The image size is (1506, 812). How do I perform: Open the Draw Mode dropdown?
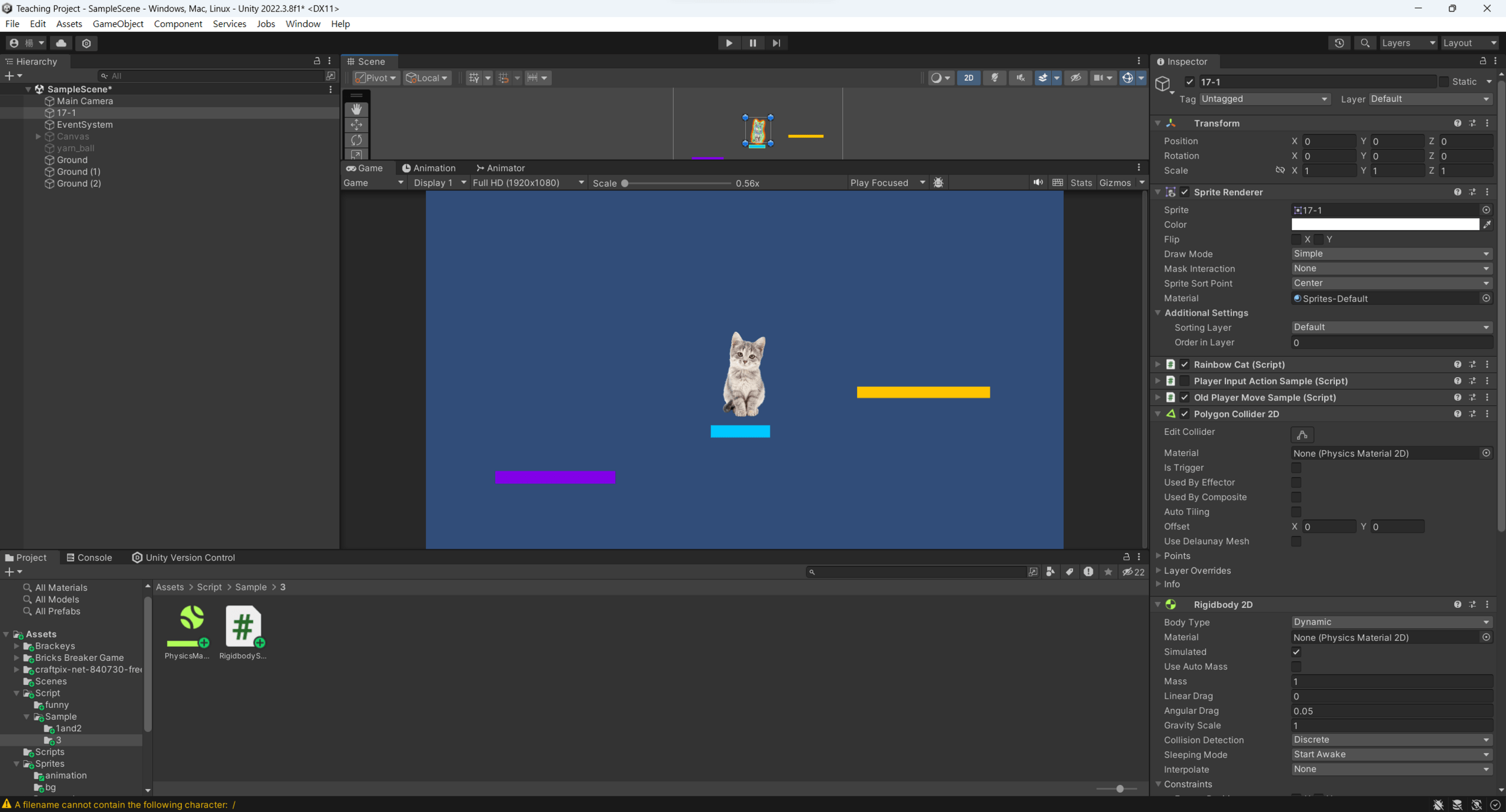click(1390, 254)
